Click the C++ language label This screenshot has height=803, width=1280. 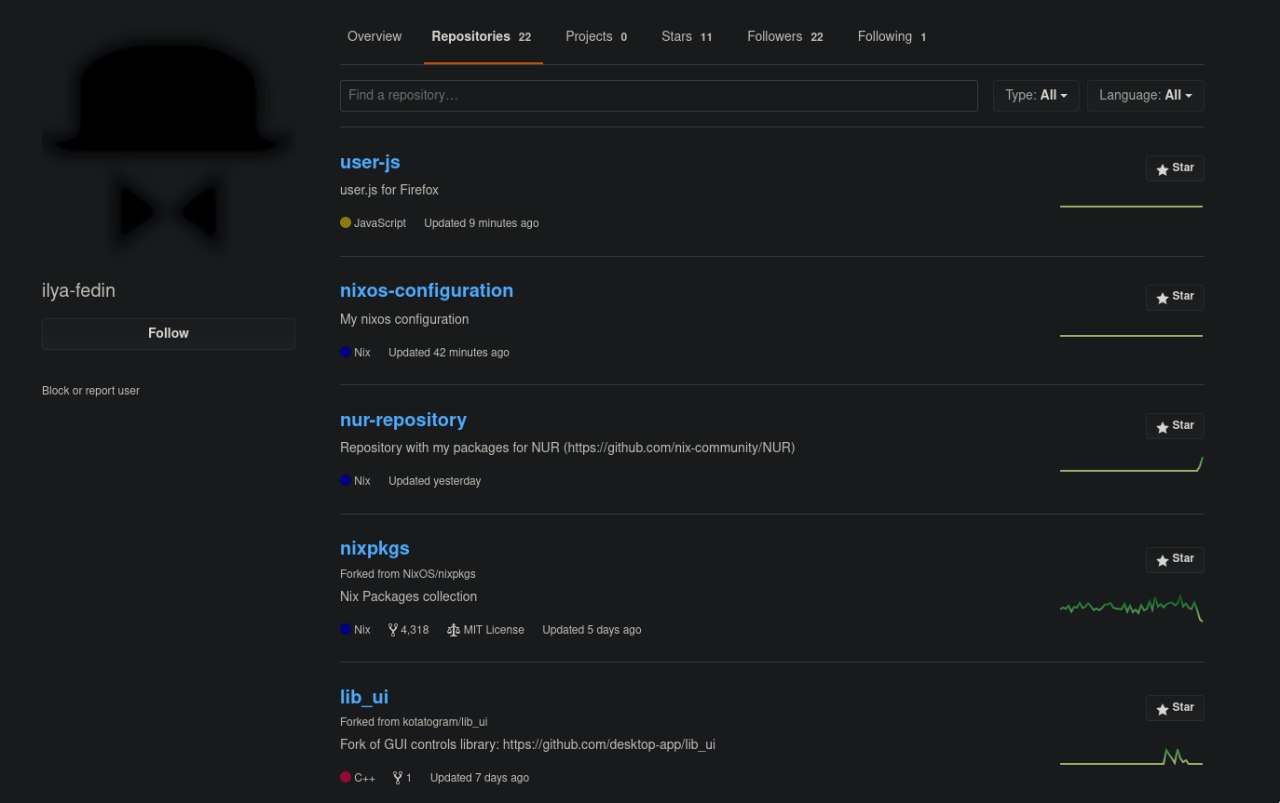(365, 777)
